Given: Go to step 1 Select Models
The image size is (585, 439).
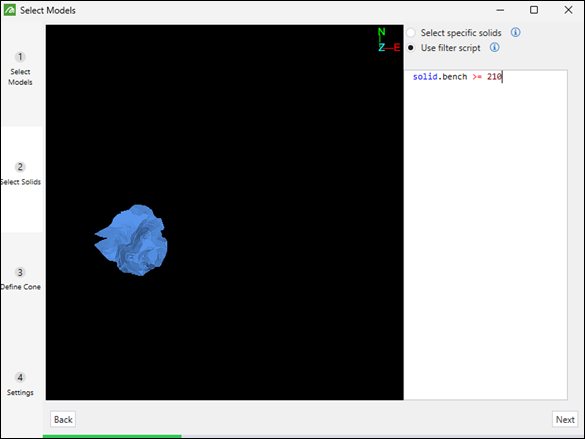Looking at the screenshot, I should click(x=21, y=69).
